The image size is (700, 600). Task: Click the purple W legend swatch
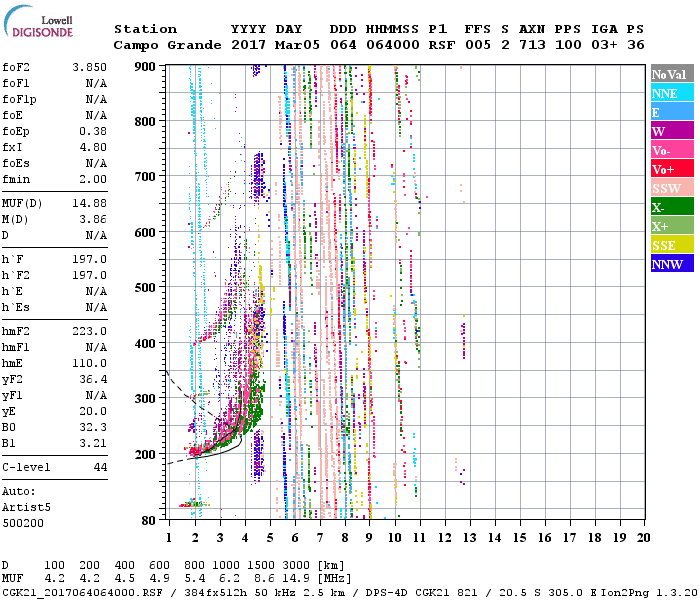pos(672,131)
